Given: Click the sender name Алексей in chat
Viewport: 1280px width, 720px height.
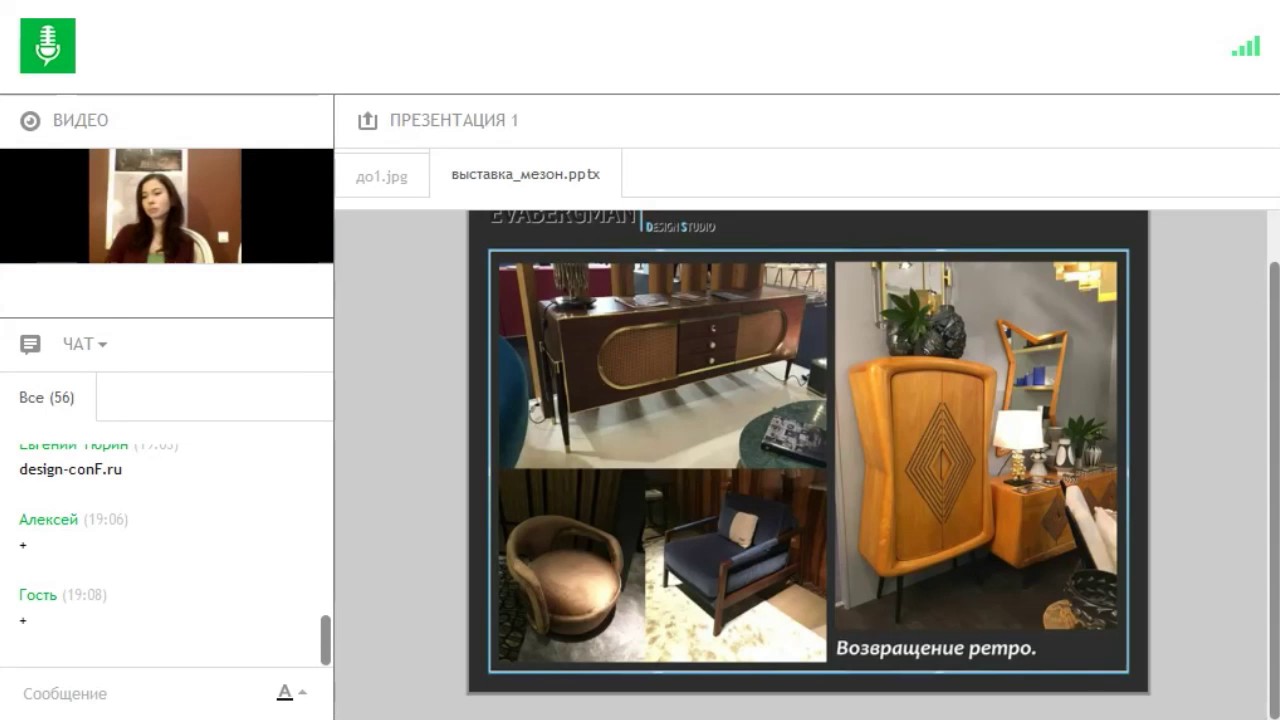Looking at the screenshot, I should [x=48, y=520].
